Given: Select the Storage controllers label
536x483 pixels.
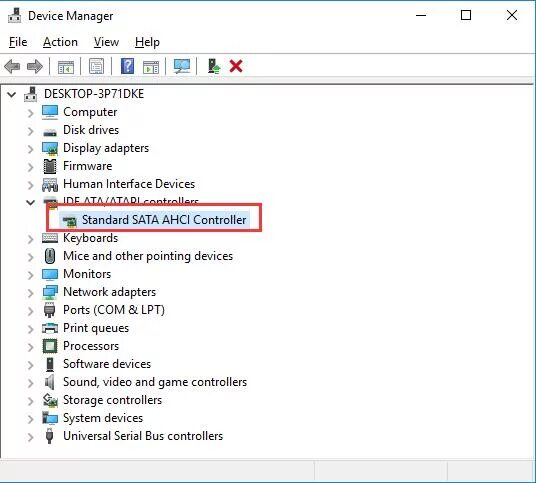Looking at the screenshot, I should pos(112,400).
